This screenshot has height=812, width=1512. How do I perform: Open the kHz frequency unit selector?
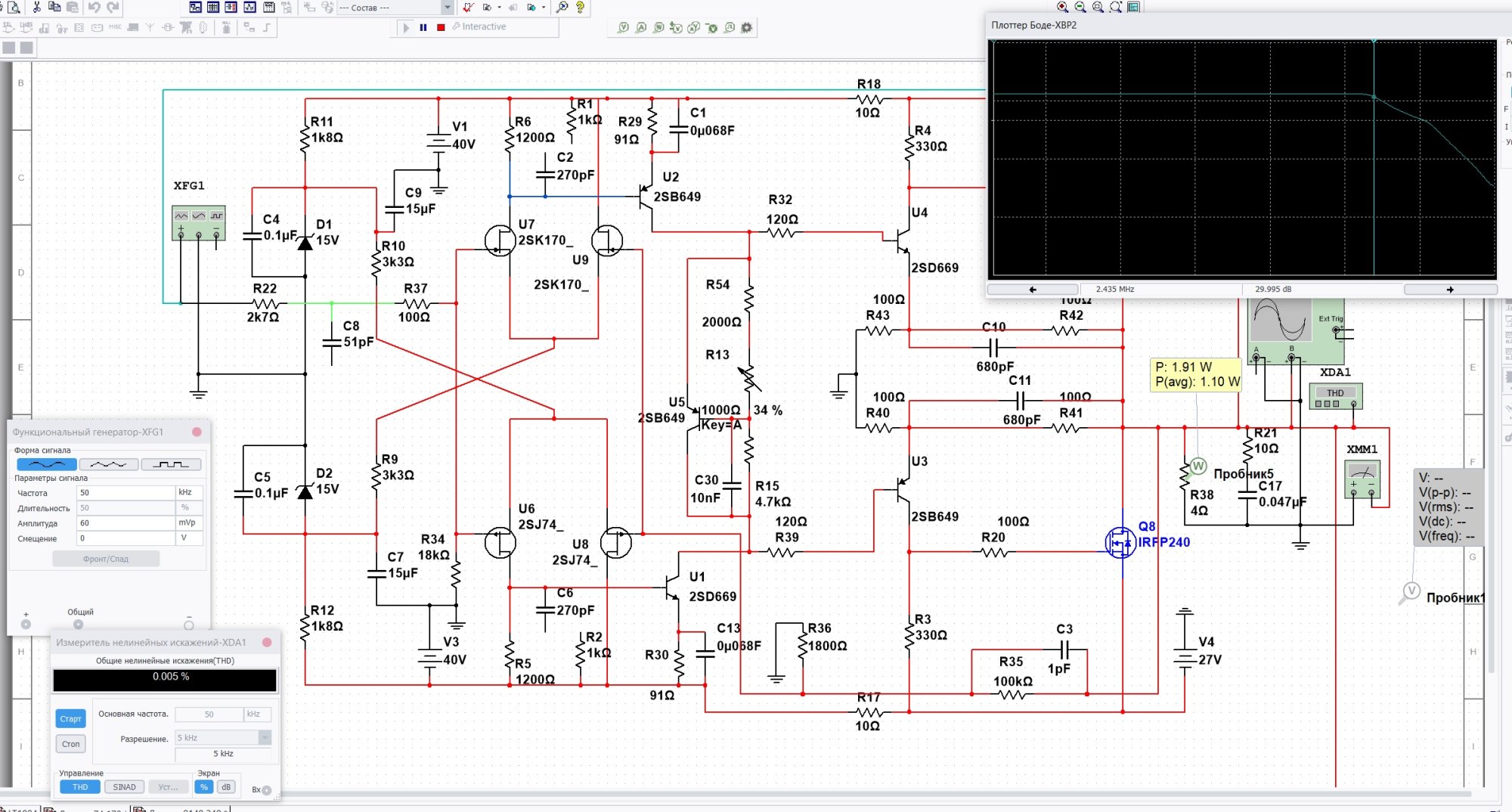click(x=189, y=492)
